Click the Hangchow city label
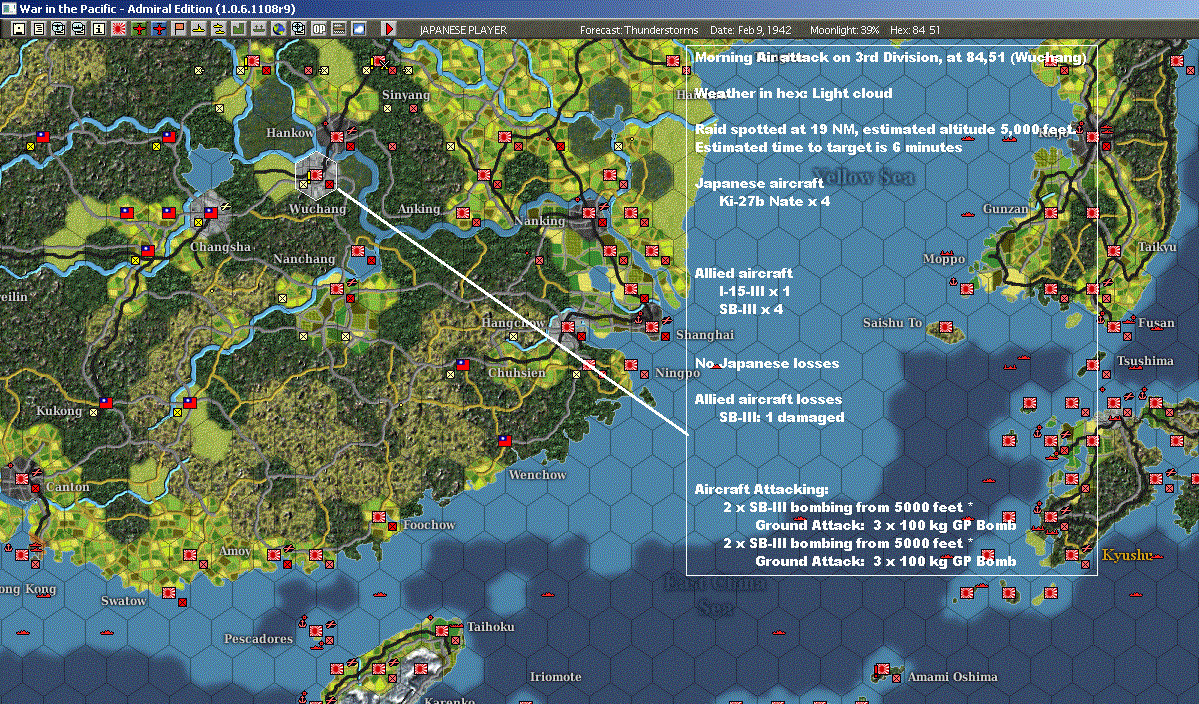The image size is (1199, 704). click(x=513, y=323)
